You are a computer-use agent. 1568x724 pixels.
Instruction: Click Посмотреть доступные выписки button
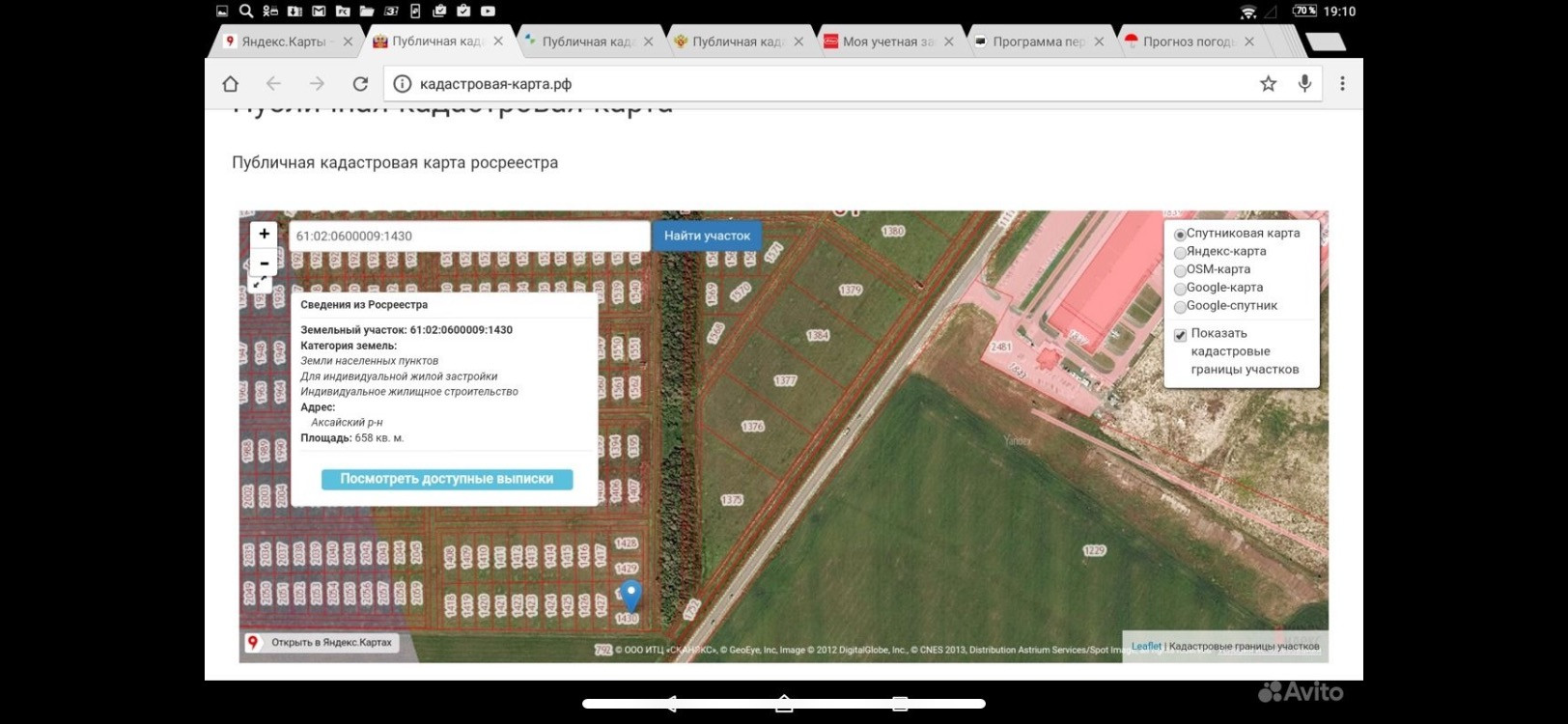point(446,479)
